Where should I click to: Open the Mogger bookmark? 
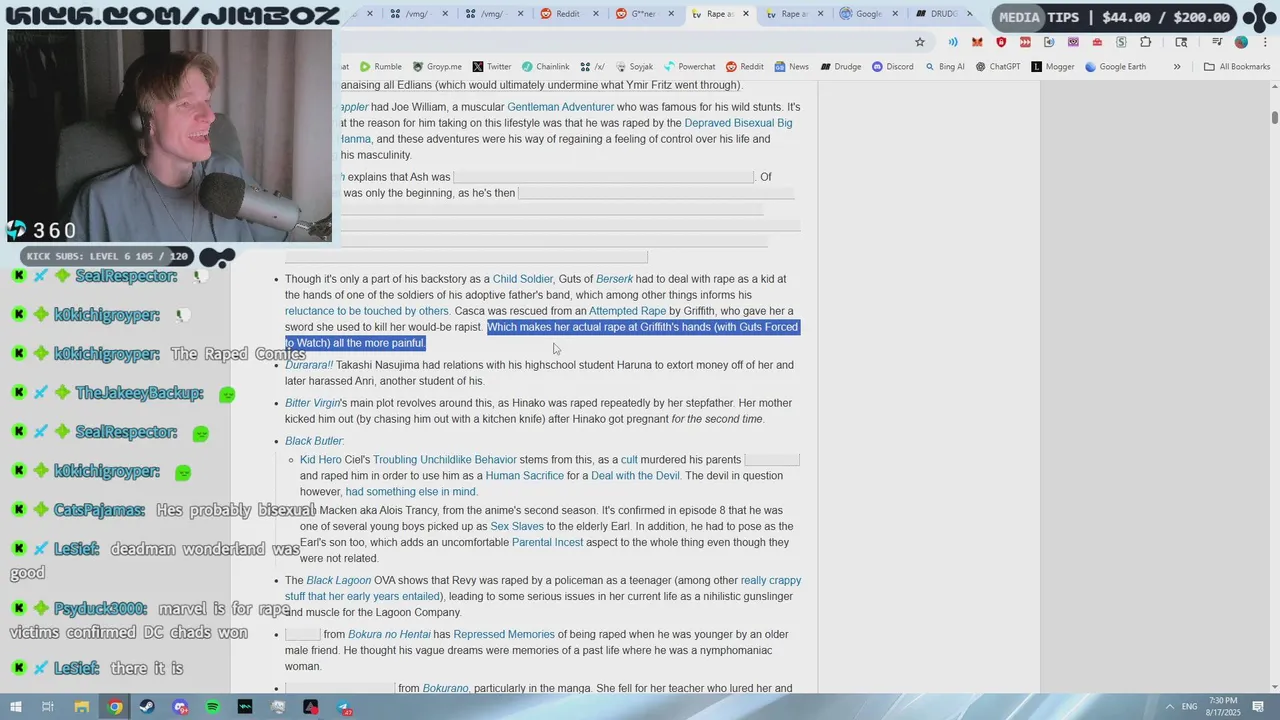pos(1052,67)
